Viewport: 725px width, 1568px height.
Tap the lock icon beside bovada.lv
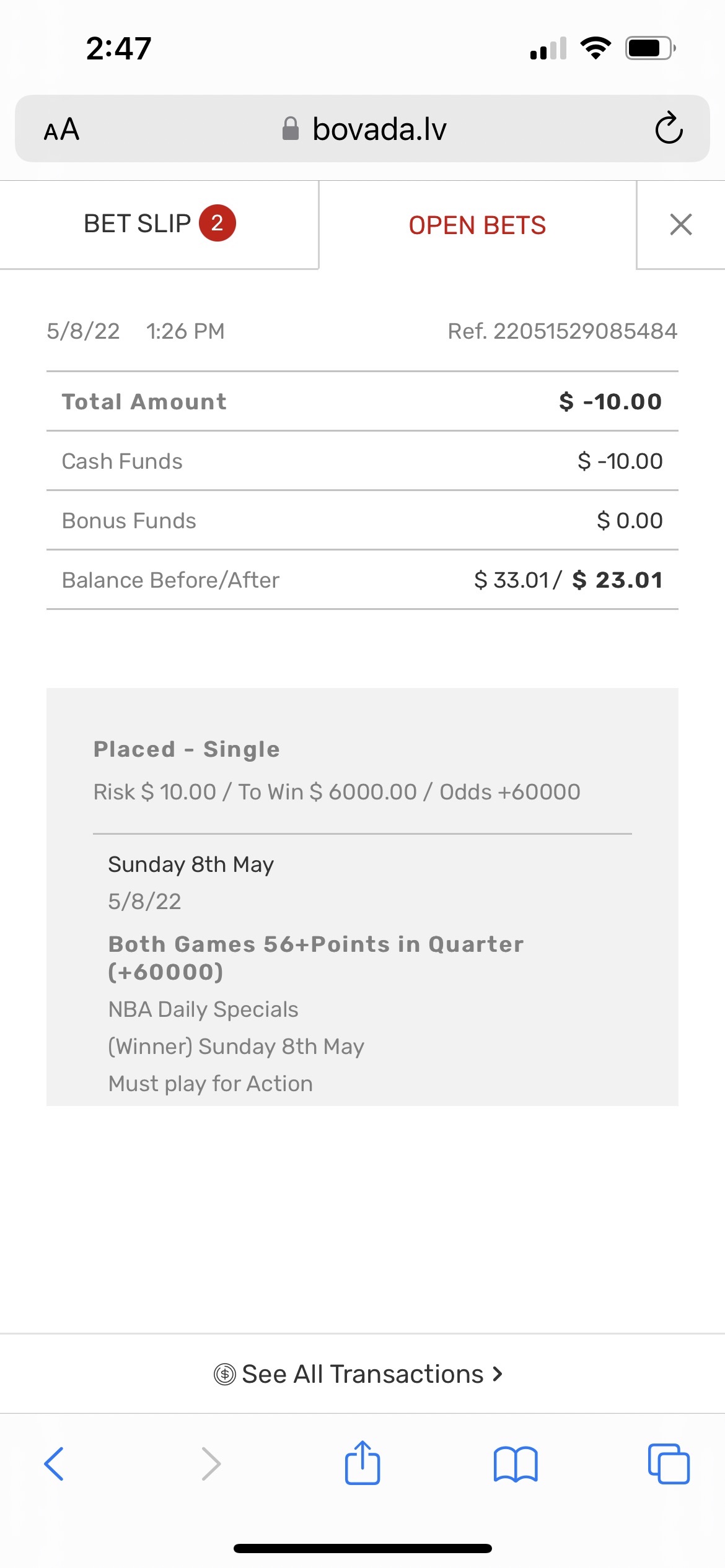[290, 129]
